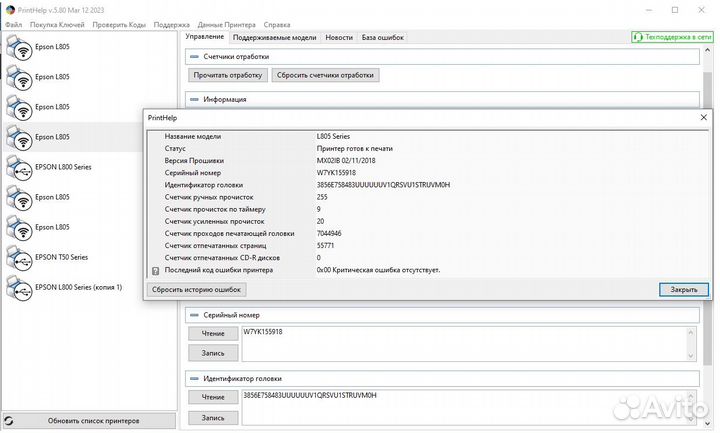The height and width of the screenshot is (433, 720).
Task: Click head passes value 7044946
Action: click(329, 234)
